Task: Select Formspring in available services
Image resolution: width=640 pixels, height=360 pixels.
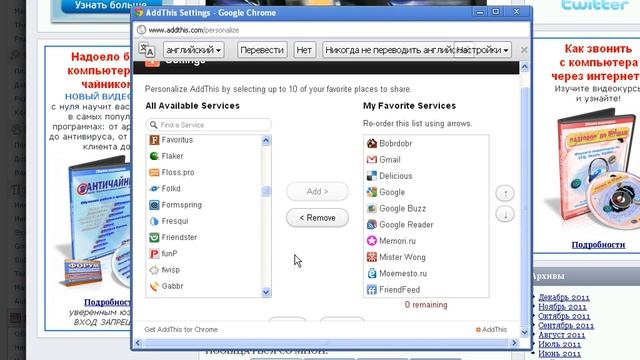Action: coord(203,205)
